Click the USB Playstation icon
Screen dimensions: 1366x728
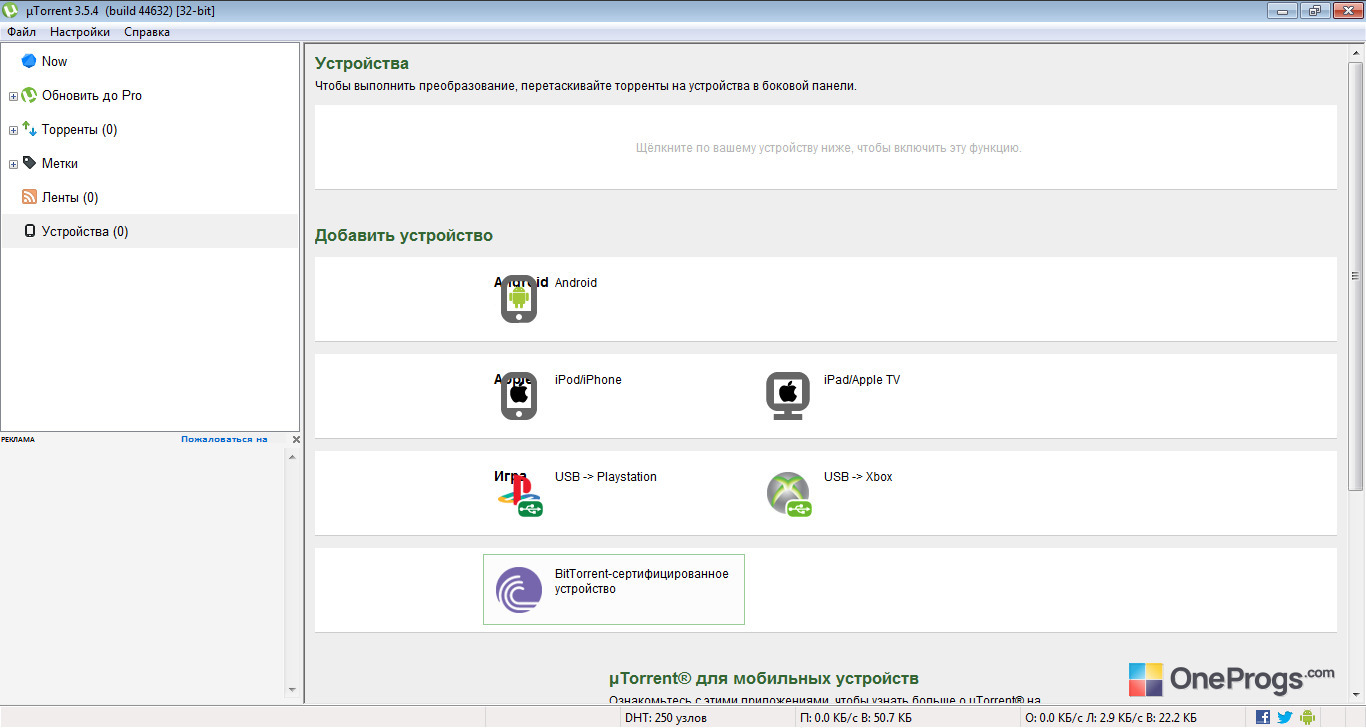coord(520,495)
